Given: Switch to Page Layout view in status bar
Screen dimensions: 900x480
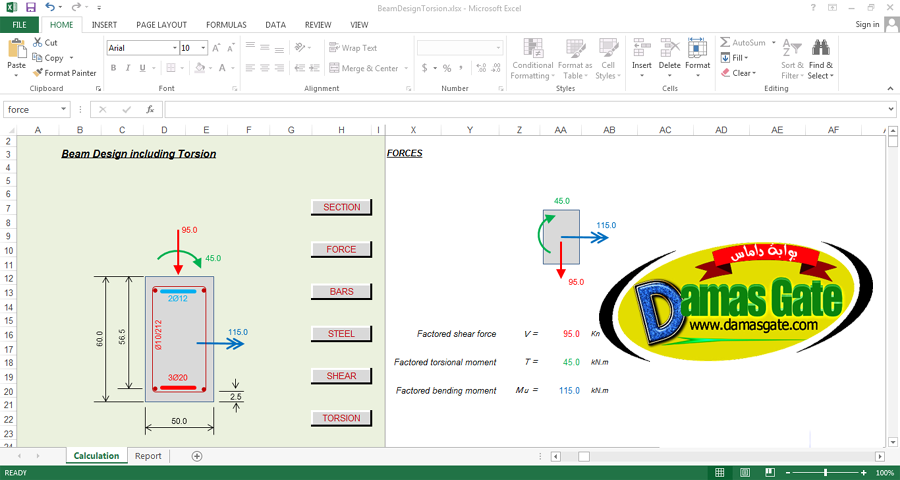Looking at the screenshot, I should click(744, 473).
